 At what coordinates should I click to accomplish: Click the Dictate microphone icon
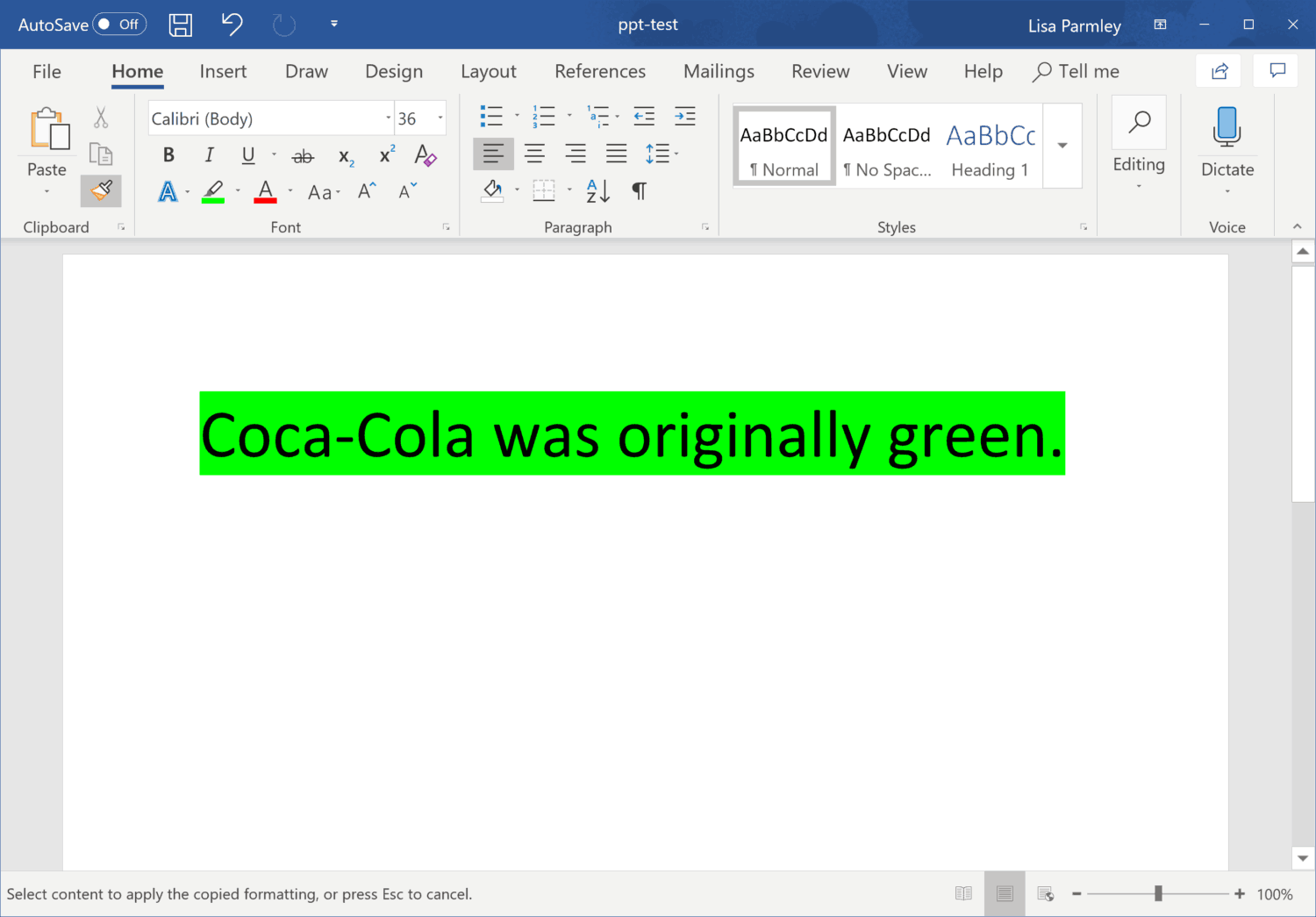1227,126
